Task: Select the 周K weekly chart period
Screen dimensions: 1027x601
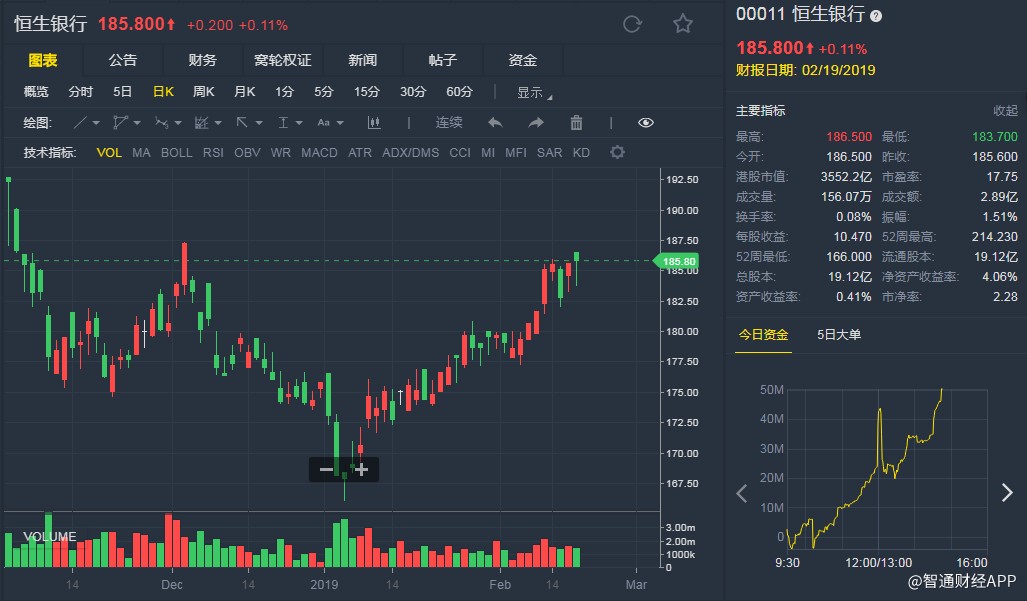Action: [203, 92]
